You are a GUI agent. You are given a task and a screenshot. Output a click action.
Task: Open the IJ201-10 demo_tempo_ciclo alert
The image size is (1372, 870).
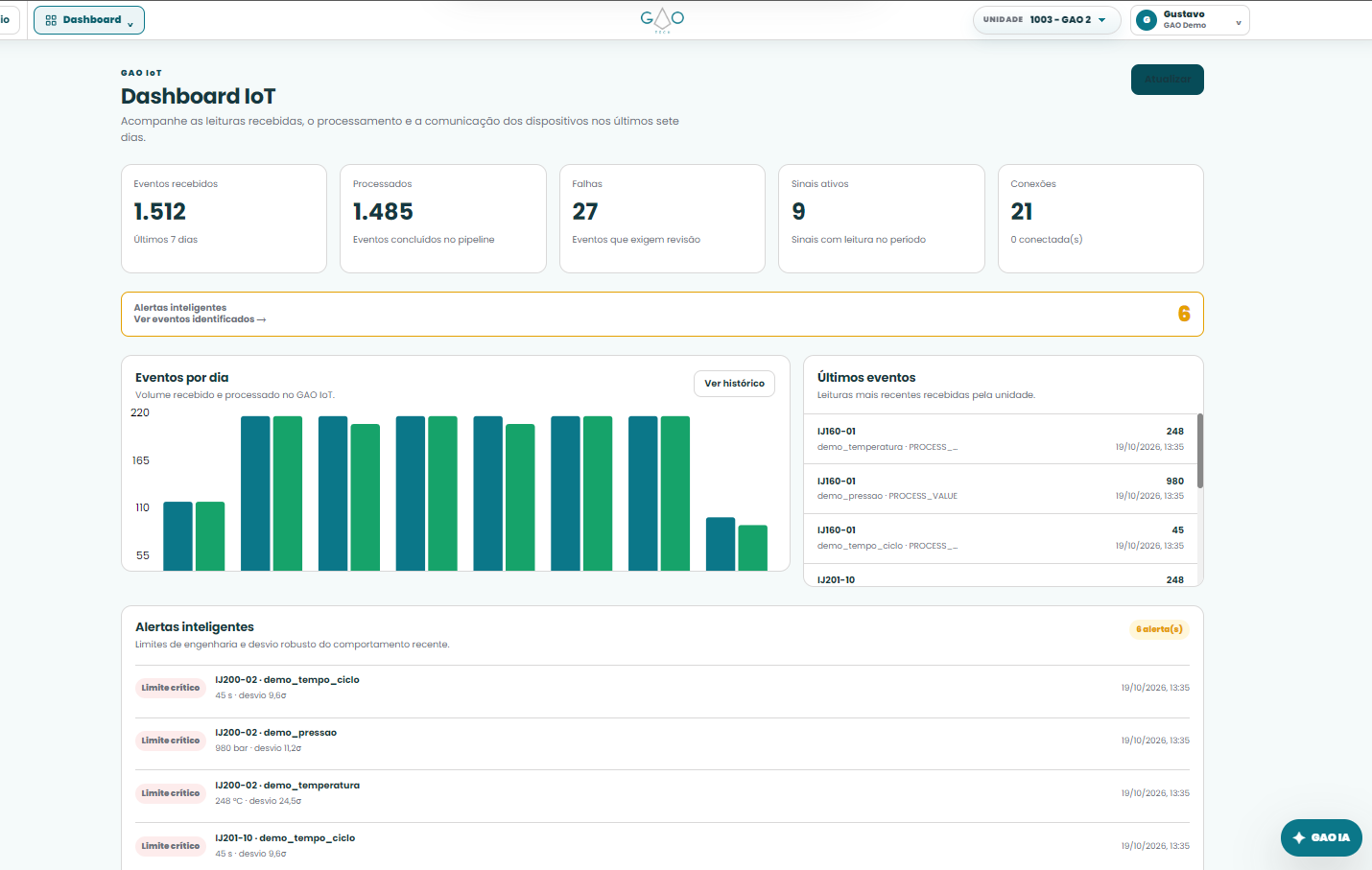point(662,846)
